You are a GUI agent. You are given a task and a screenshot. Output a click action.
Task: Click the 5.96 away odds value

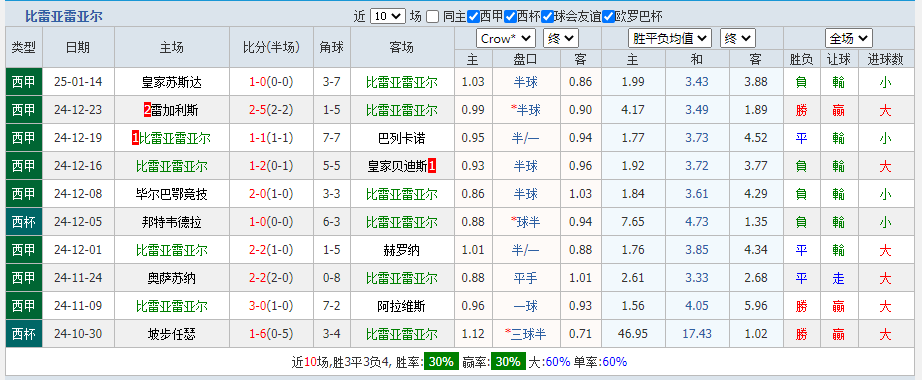pos(756,306)
